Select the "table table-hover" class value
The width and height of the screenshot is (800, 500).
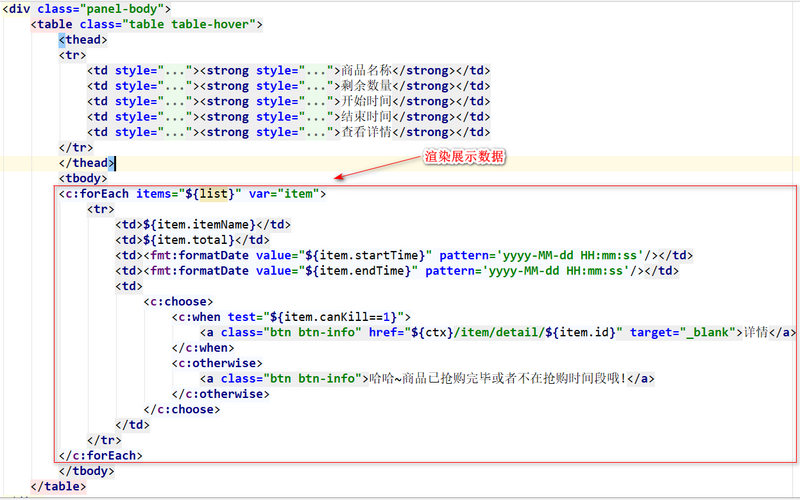coord(192,24)
